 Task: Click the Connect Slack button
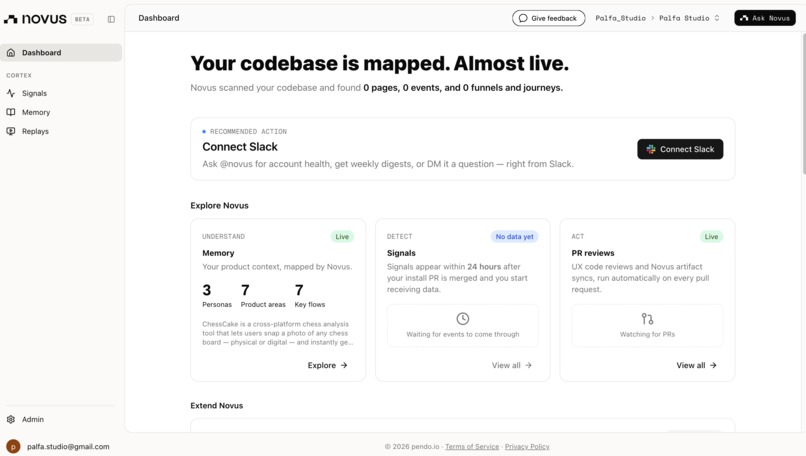[680, 149]
